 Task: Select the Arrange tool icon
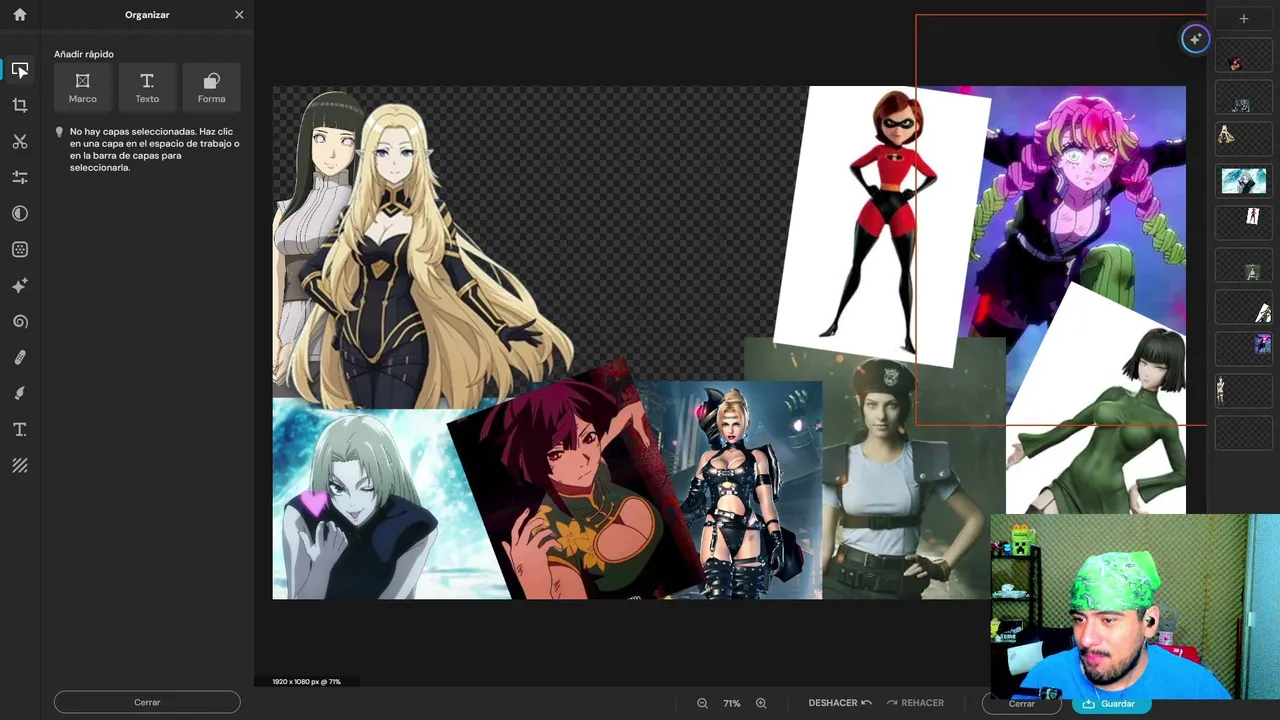(x=20, y=70)
